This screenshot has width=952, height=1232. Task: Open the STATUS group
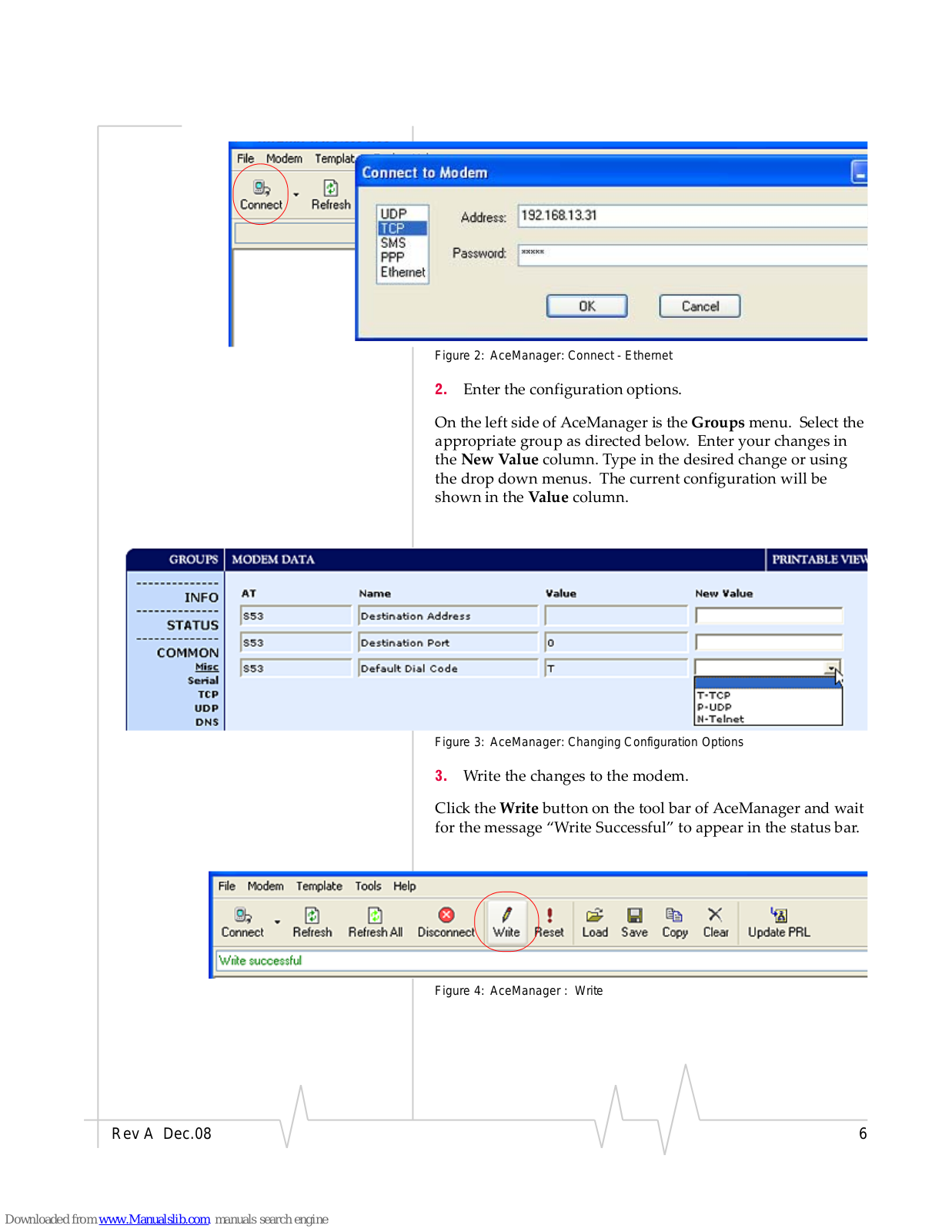(x=192, y=625)
